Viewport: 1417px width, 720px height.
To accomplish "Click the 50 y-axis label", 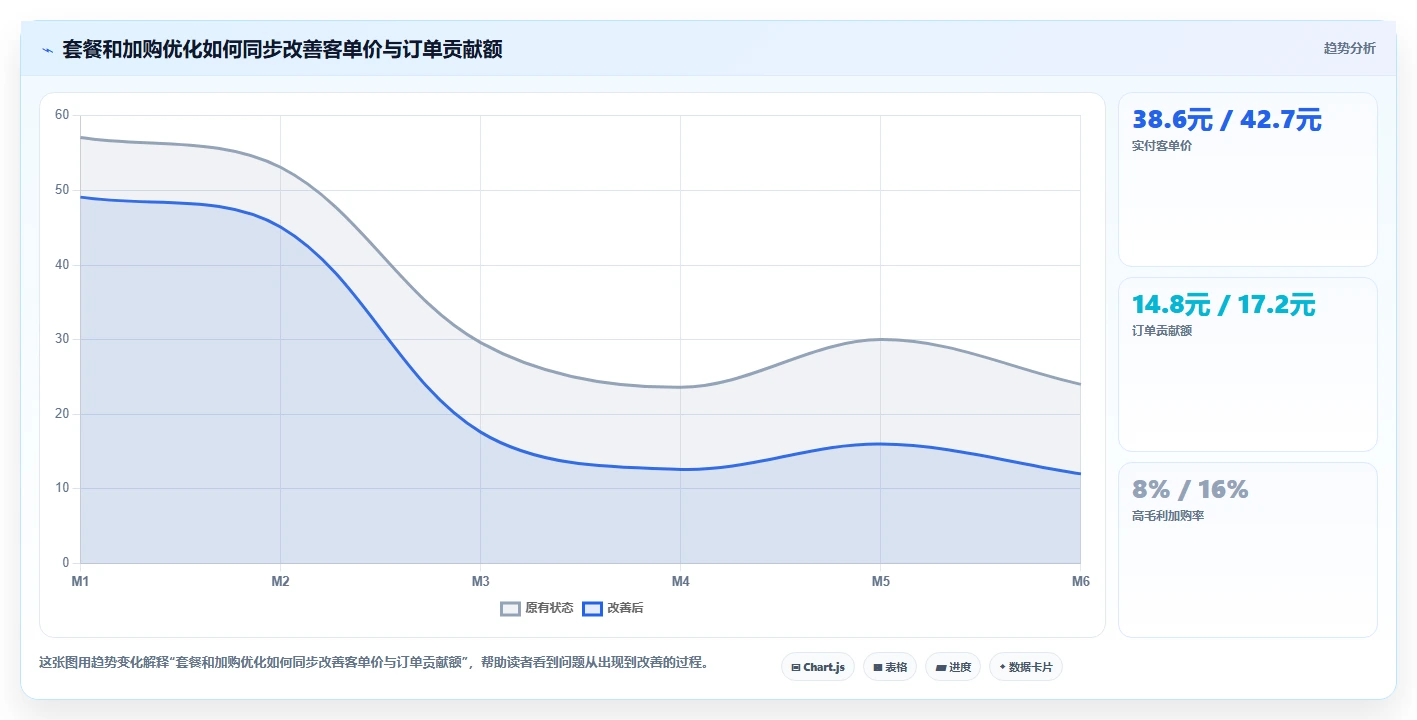I will pyautogui.click(x=62, y=190).
